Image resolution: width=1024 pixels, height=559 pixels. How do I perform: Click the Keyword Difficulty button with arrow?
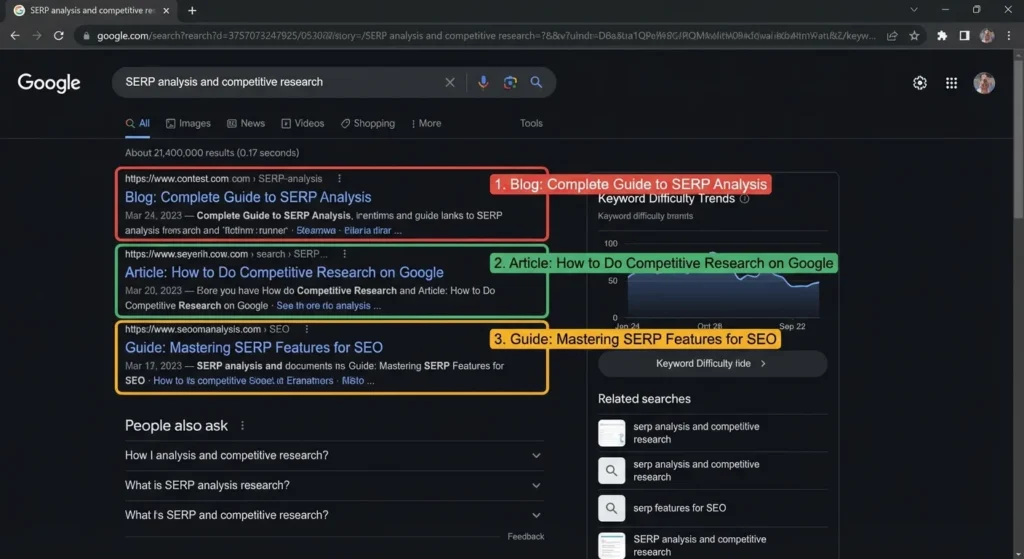[712, 364]
